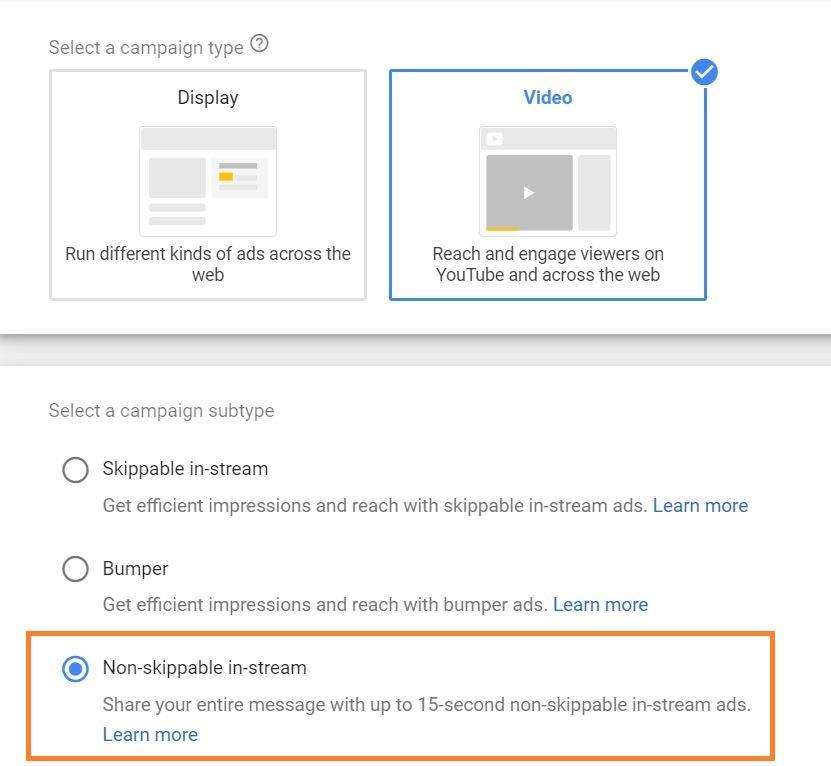Click the Non-skippable in-stream label text
This screenshot has height=766, width=831.
[x=204, y=667]
